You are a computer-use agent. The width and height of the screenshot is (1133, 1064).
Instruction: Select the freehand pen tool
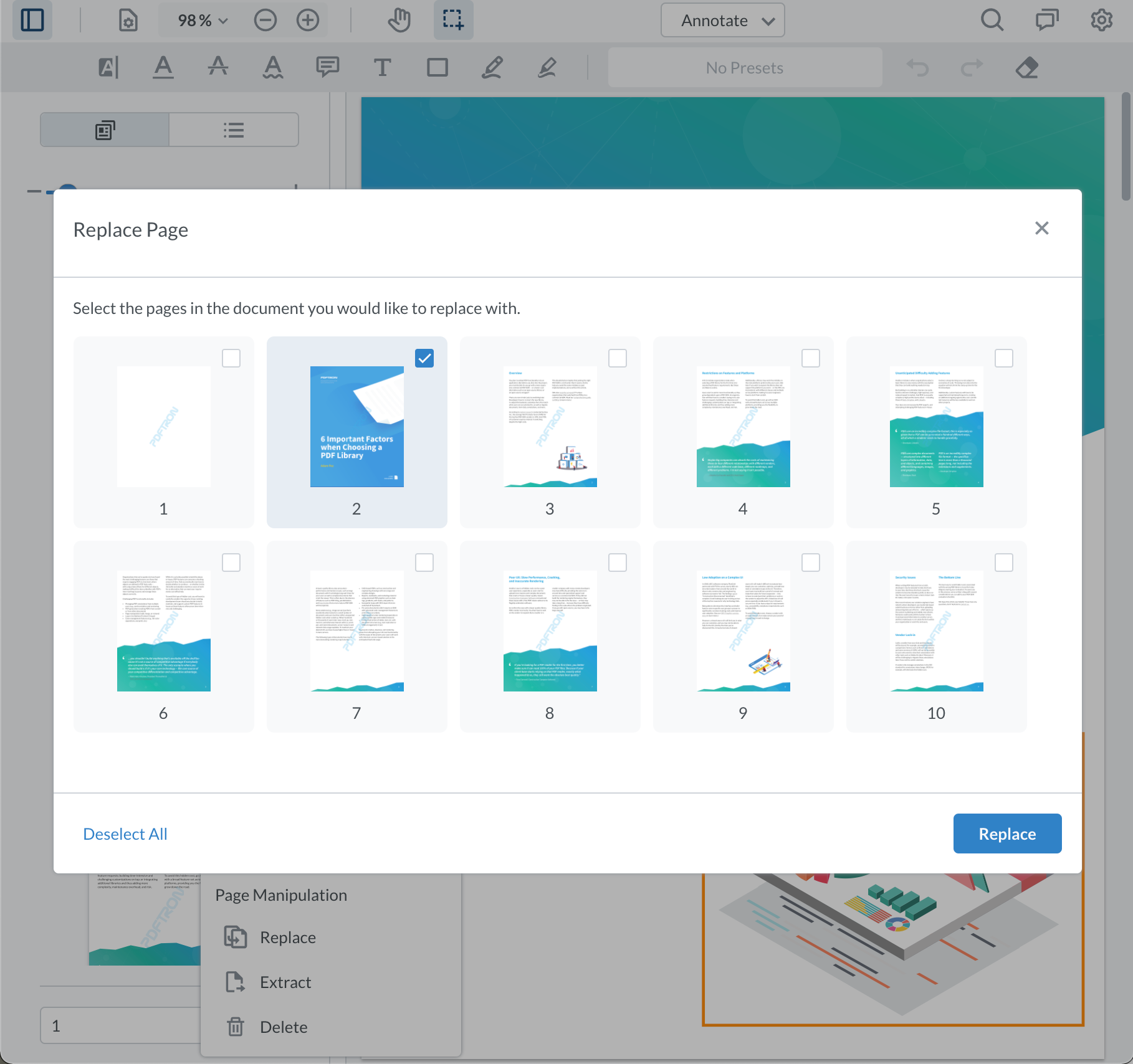point(492,67)
